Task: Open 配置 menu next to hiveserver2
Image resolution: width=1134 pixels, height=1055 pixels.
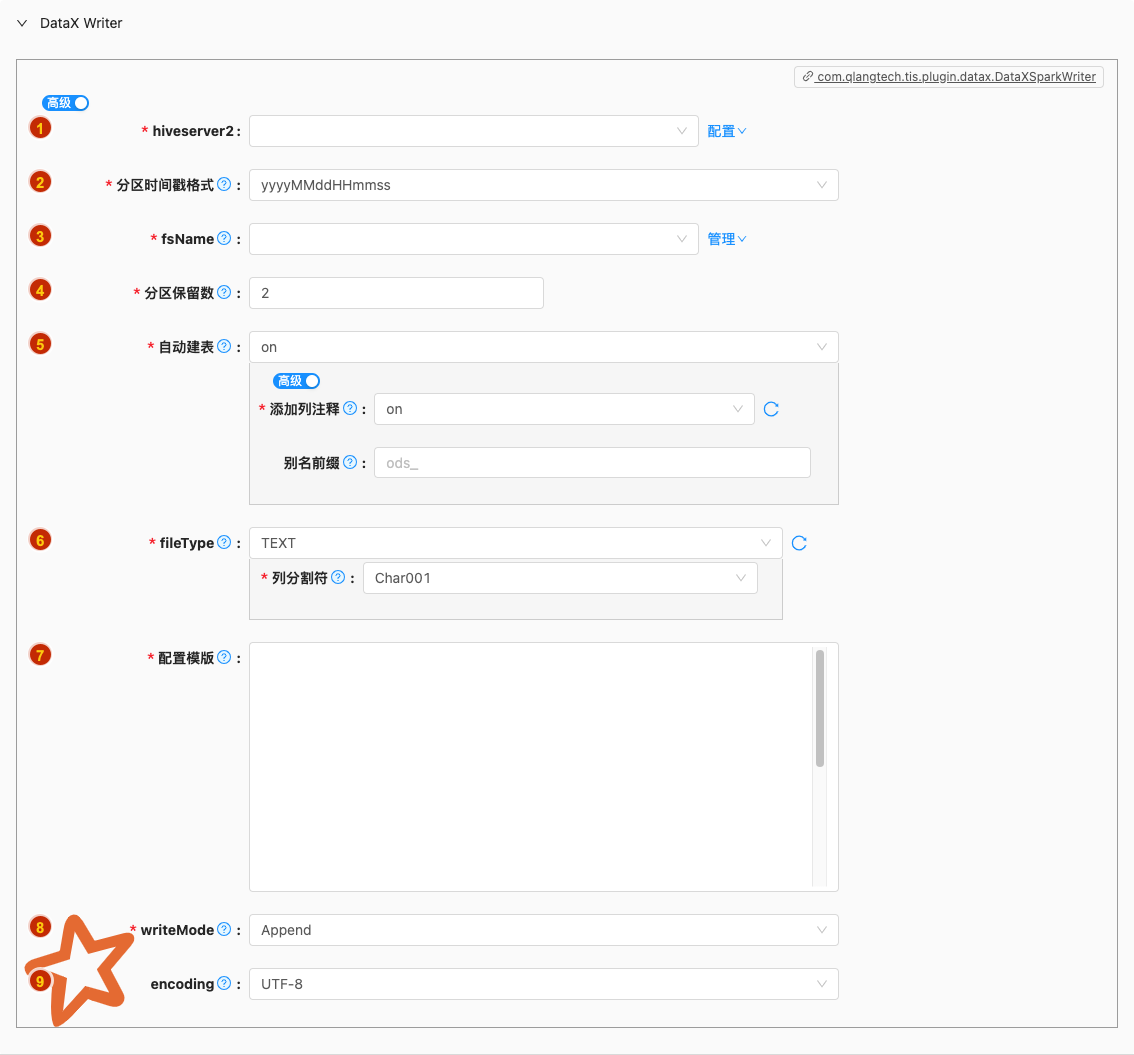Action: (x=727, y=131)
